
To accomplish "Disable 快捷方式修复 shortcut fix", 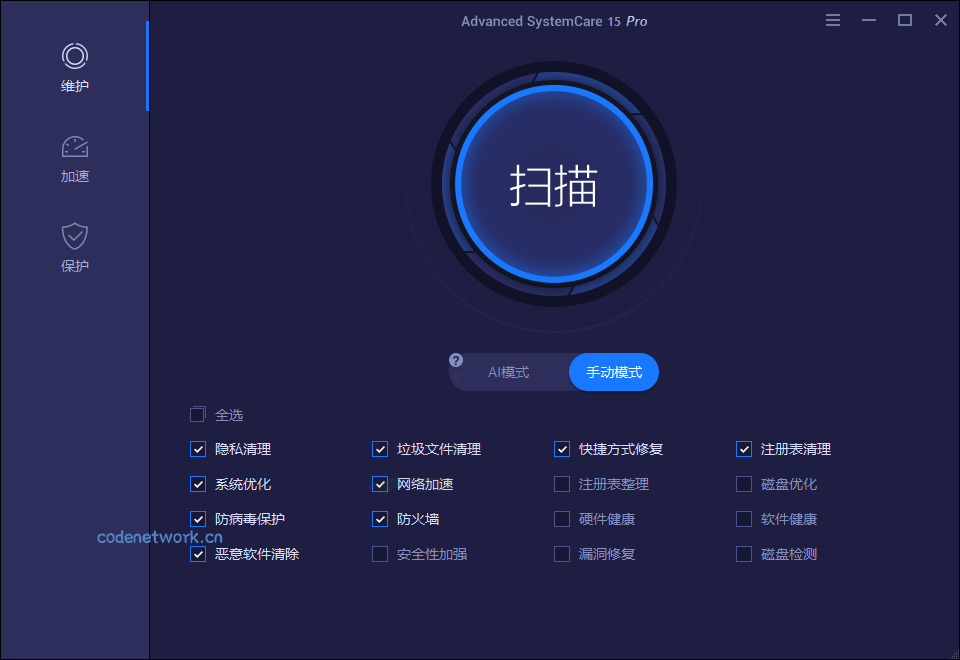I will point(561,449).
